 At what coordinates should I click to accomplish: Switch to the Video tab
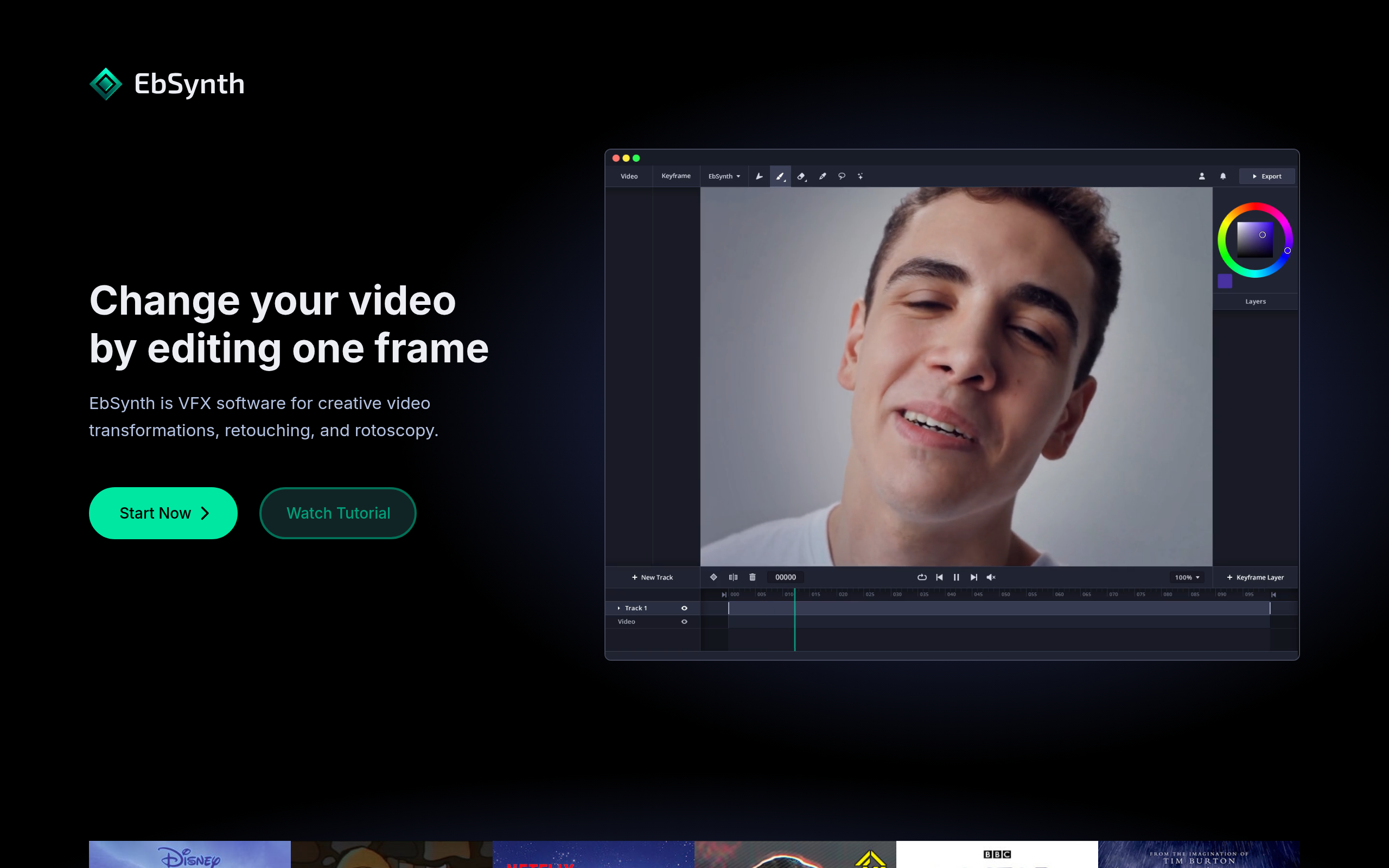(x=629, y=176)
